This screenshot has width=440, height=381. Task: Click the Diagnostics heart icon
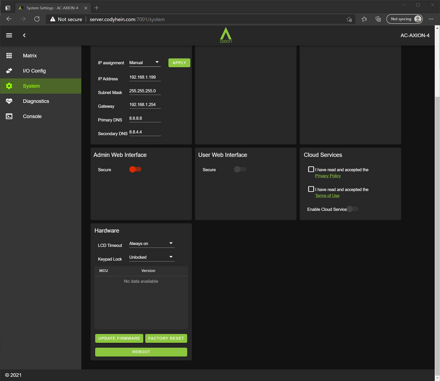click(x=9, y=101)
